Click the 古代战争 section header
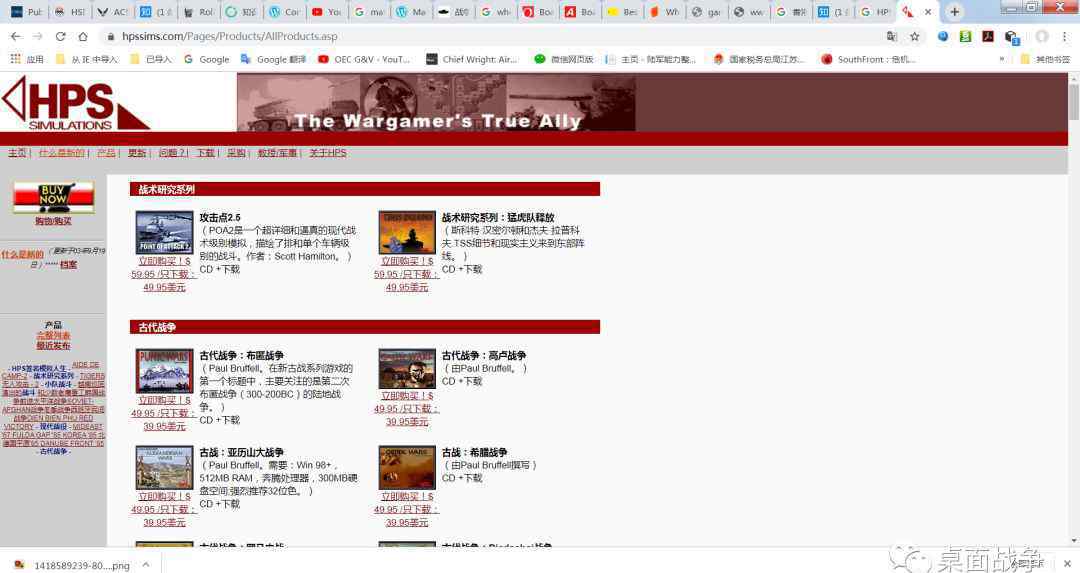The image size is (1080, 573). 364,327
